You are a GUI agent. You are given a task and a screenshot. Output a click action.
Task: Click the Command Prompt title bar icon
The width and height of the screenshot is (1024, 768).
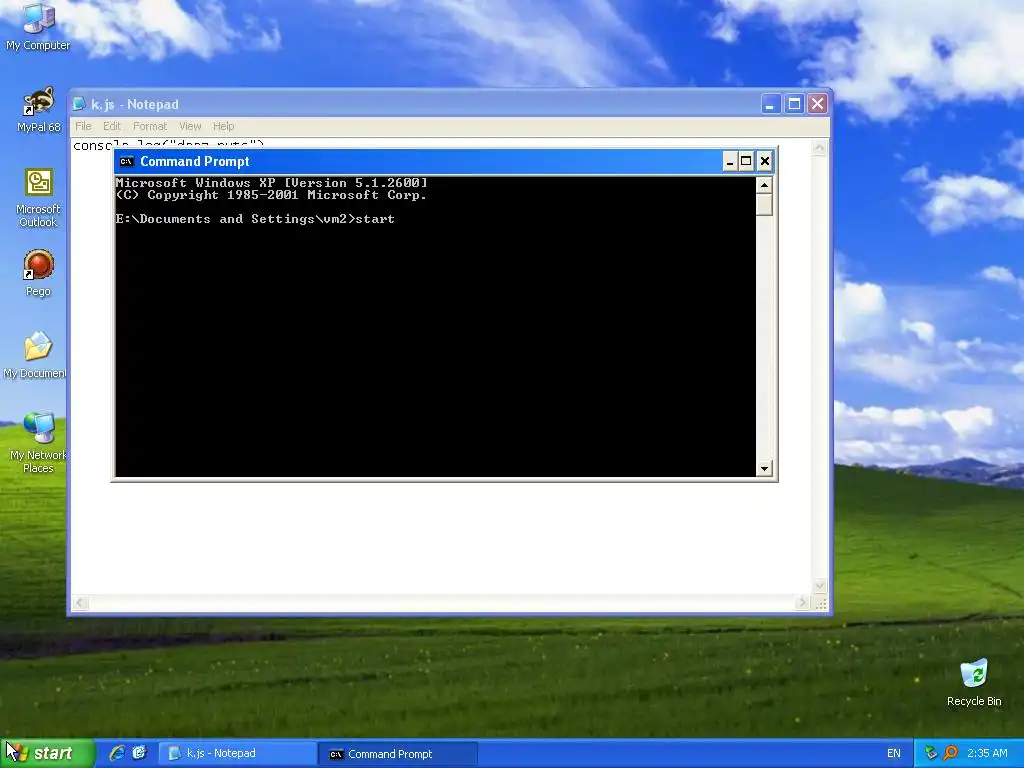pos(127,161)
